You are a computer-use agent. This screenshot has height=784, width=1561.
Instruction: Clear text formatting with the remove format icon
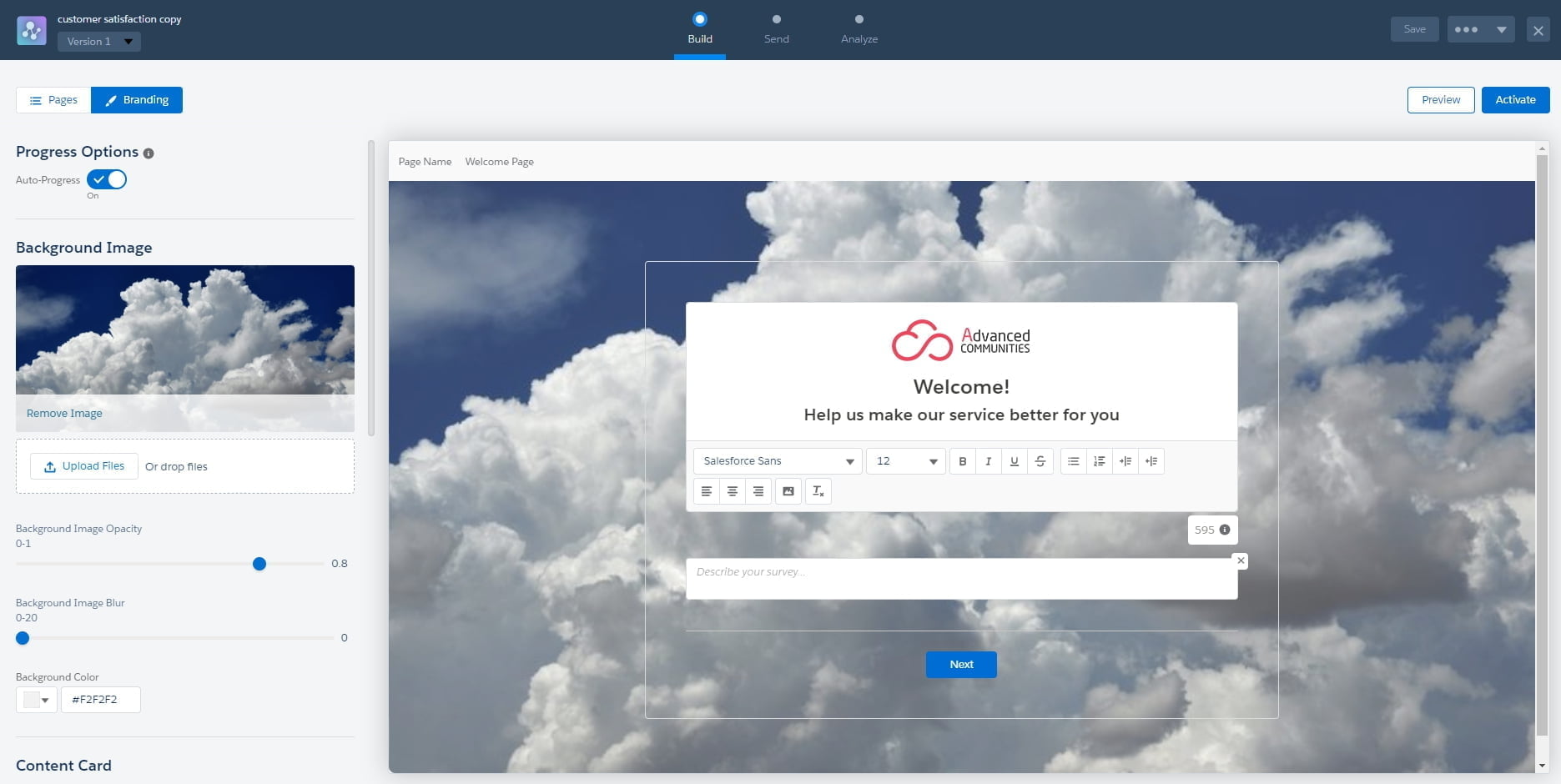[x=818, y=491]
